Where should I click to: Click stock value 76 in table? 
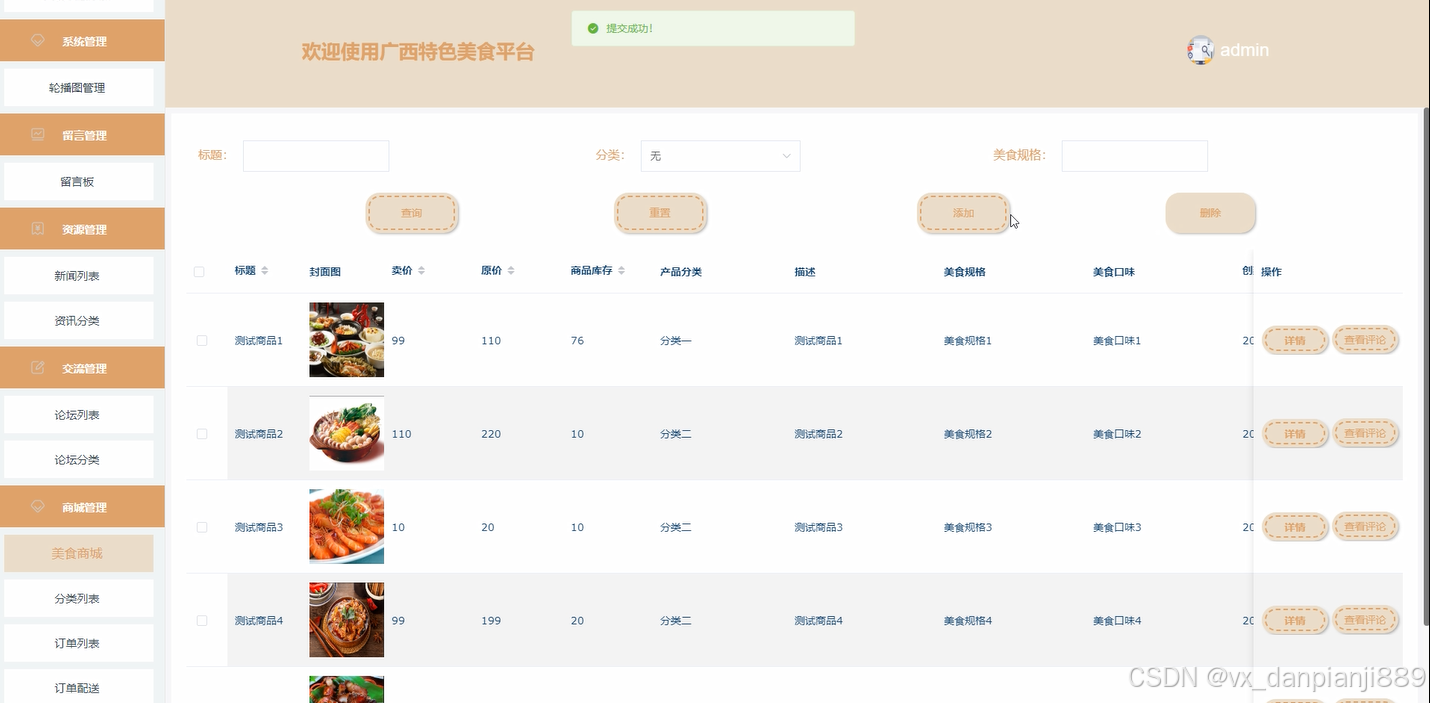(577, 341)
